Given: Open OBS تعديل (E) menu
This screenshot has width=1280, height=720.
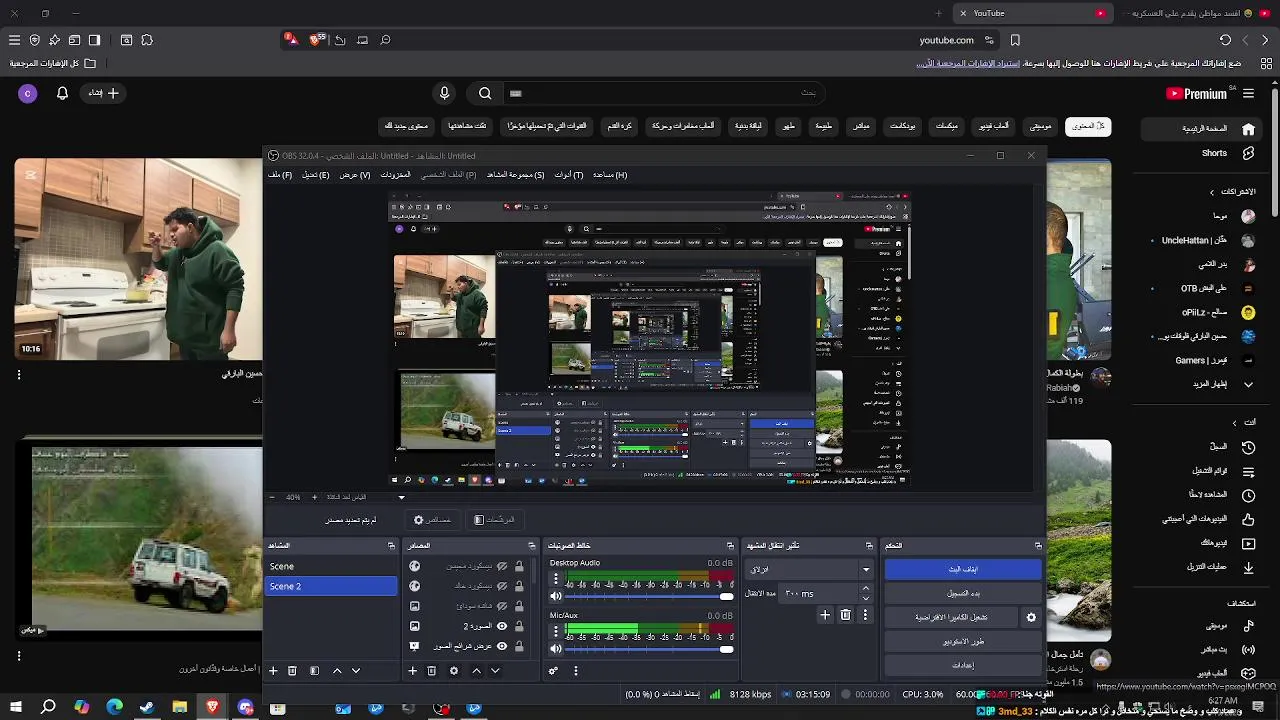Looking at the screenshot, I should pyautogui.click(x=316, y=175).
